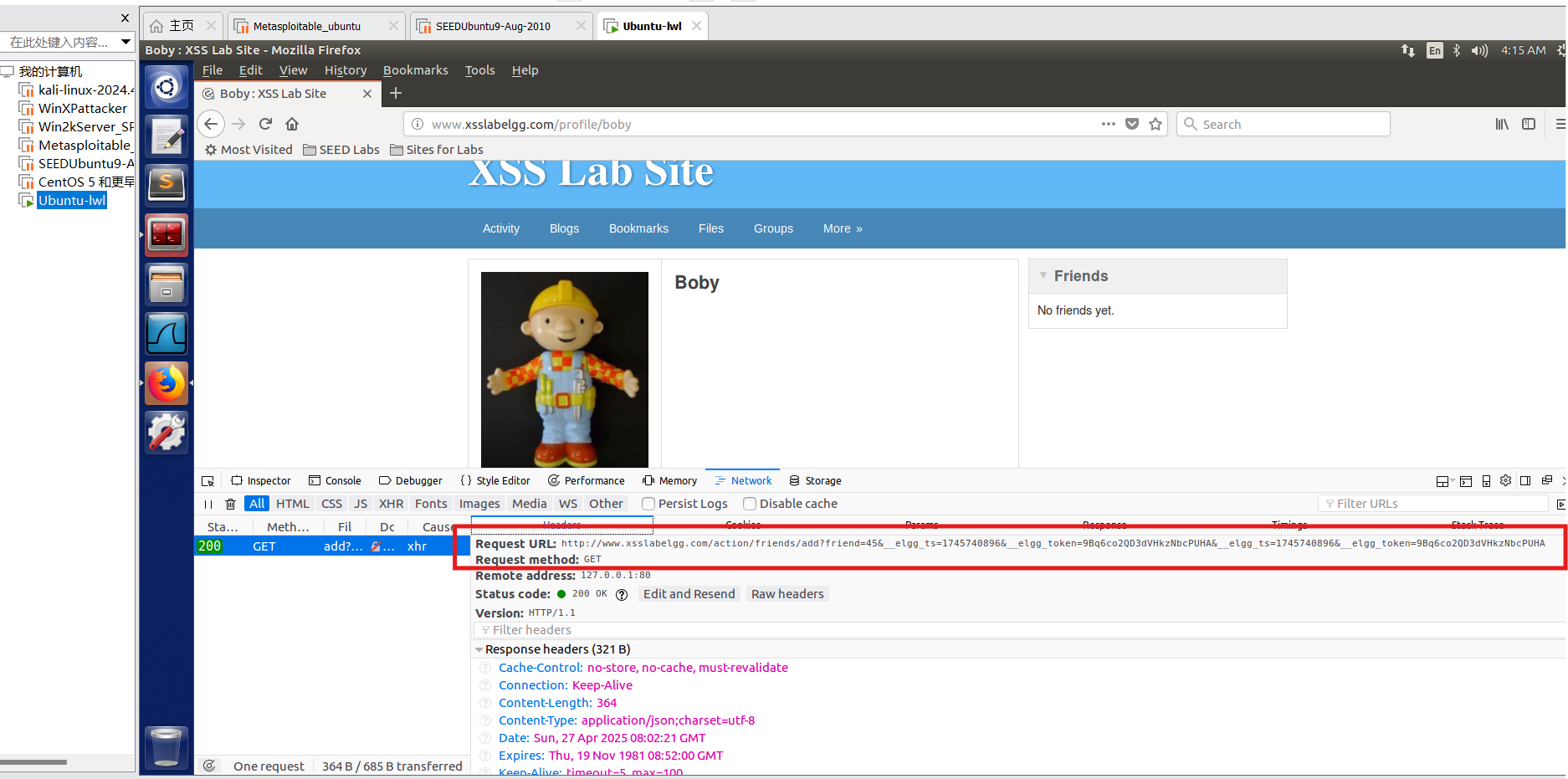Click Boby's profile picture
The width and height of the screenshot is (1568, 779).
(565, 369)
